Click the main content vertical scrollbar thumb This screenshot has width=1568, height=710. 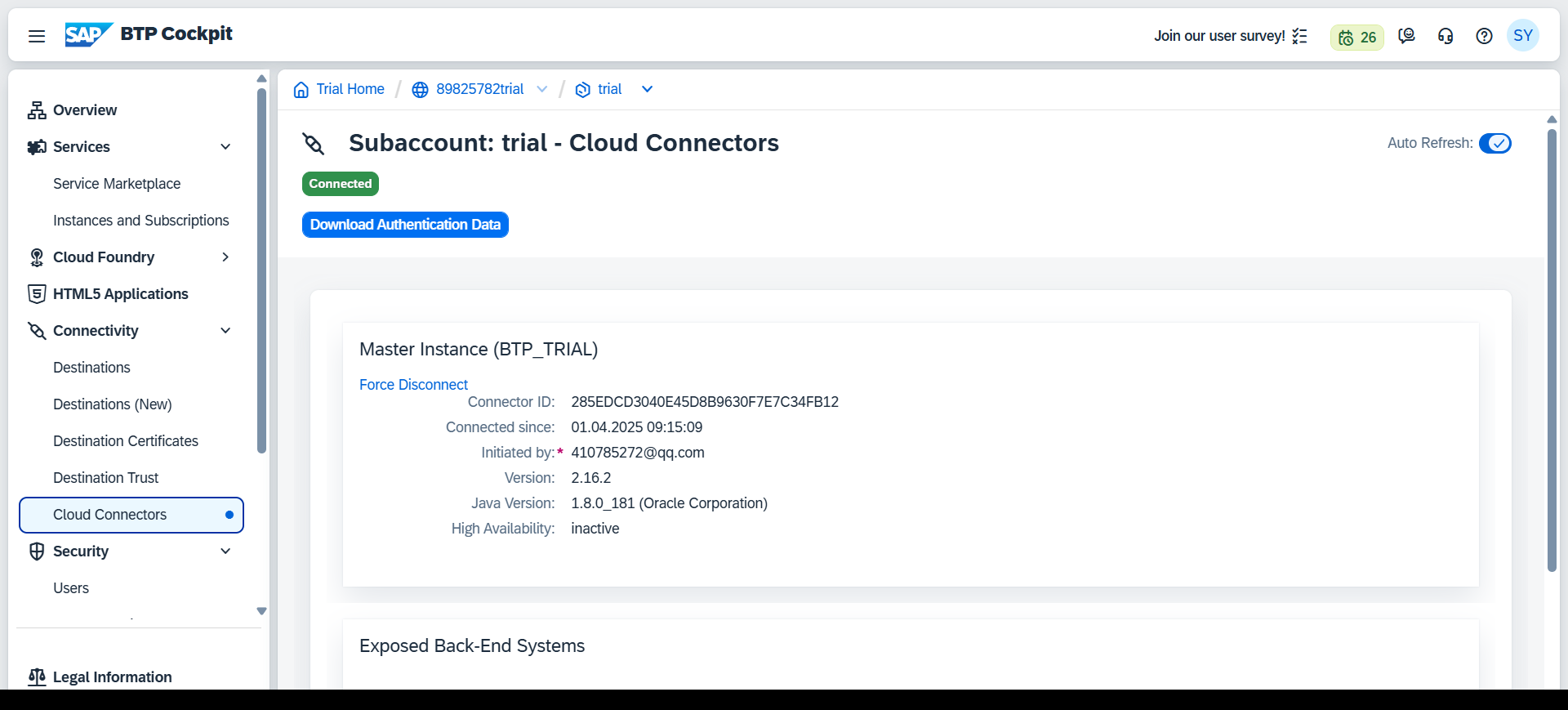(x=1552, y=350)
